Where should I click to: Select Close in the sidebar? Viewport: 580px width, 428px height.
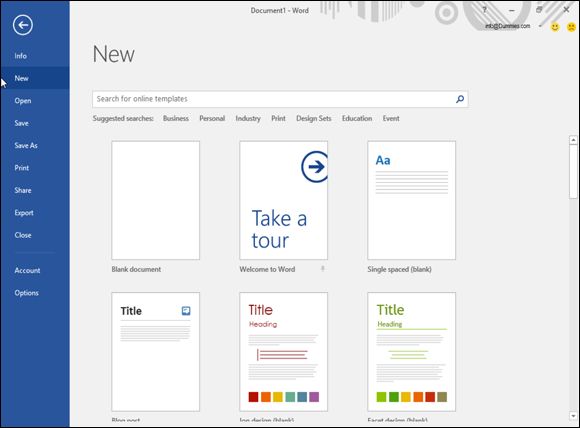35,235
